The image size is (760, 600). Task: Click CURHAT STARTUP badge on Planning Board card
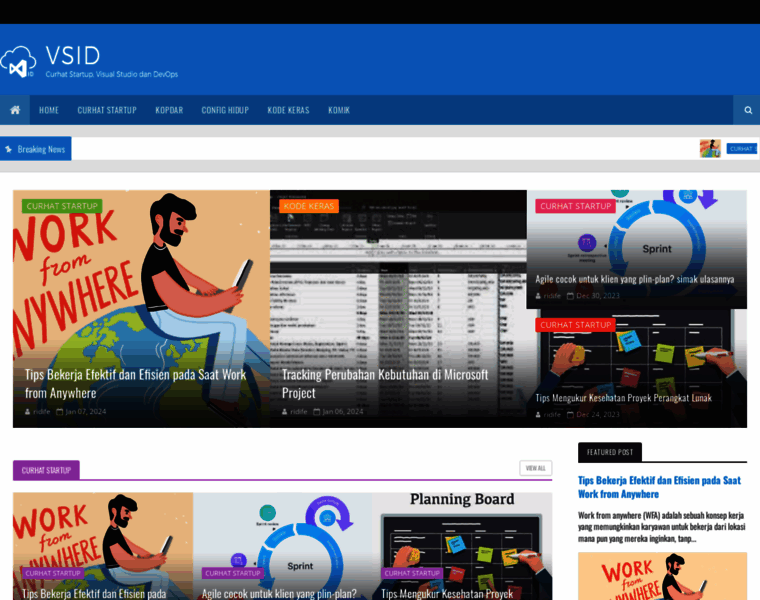[412, 573]
